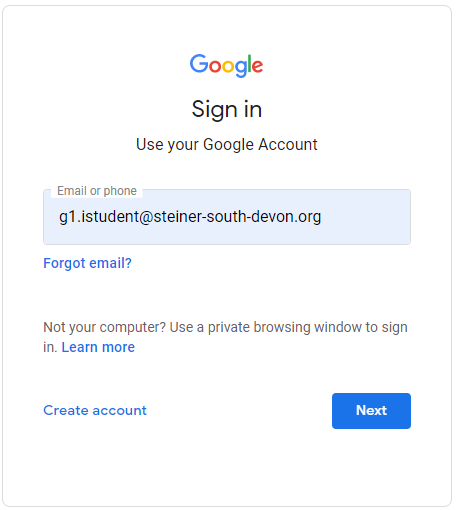Click the green letter l in logo
Image resolution: width=459 pixels, height=510 pixels.
(249, 63)
